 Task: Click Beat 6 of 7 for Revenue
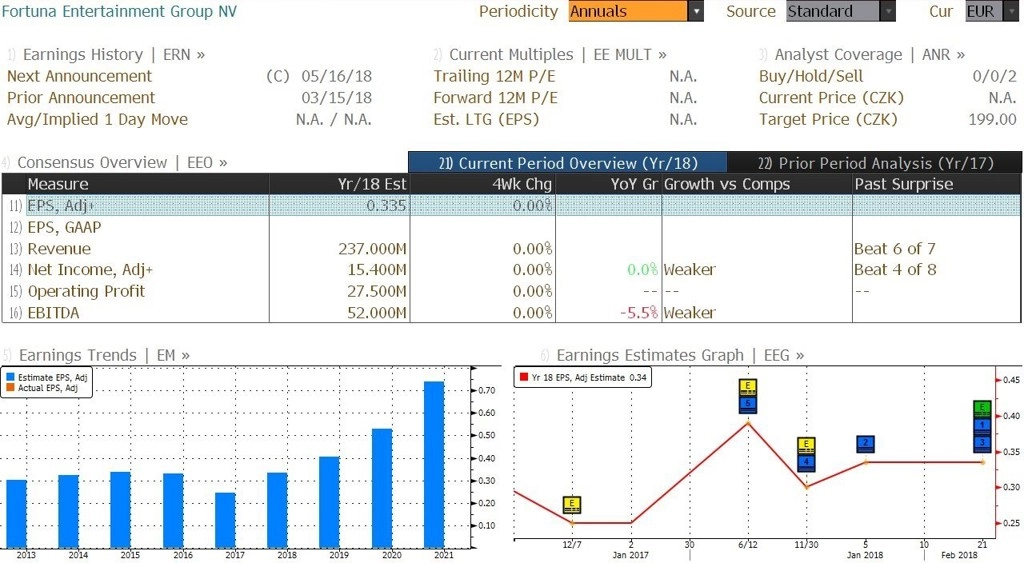pos(895,249)
